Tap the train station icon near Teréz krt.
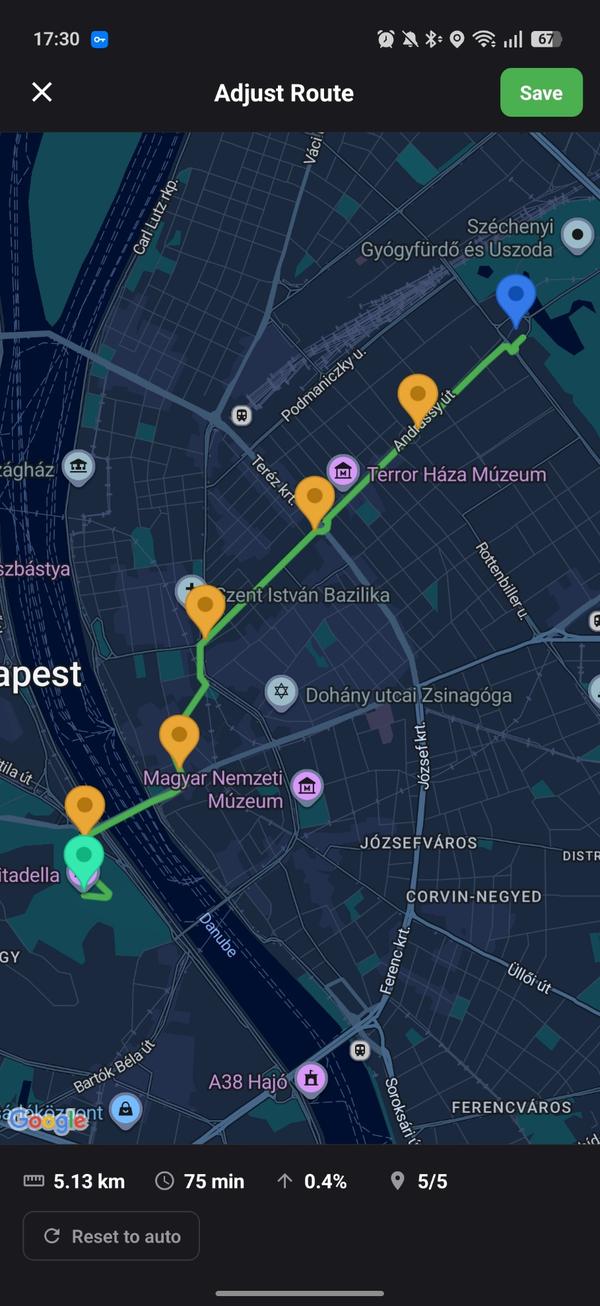This screenshot has height=1306, width=600. [240, 414]
